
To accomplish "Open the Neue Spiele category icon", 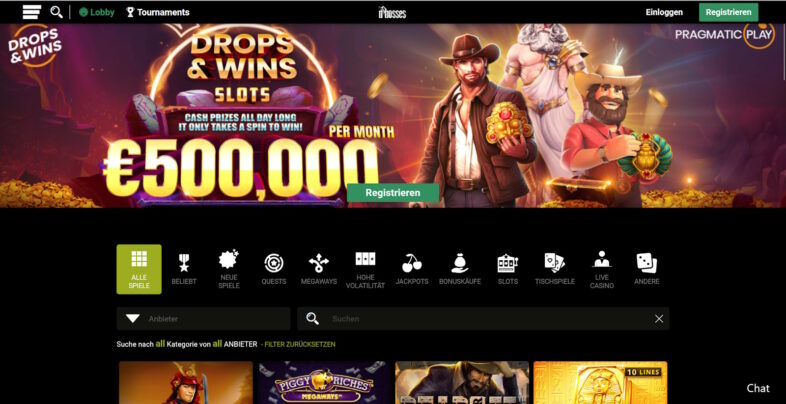I will click(229, 260).
